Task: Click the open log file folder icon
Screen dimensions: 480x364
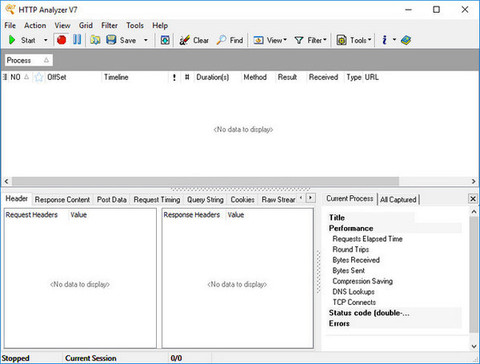Action: point(95,40)
